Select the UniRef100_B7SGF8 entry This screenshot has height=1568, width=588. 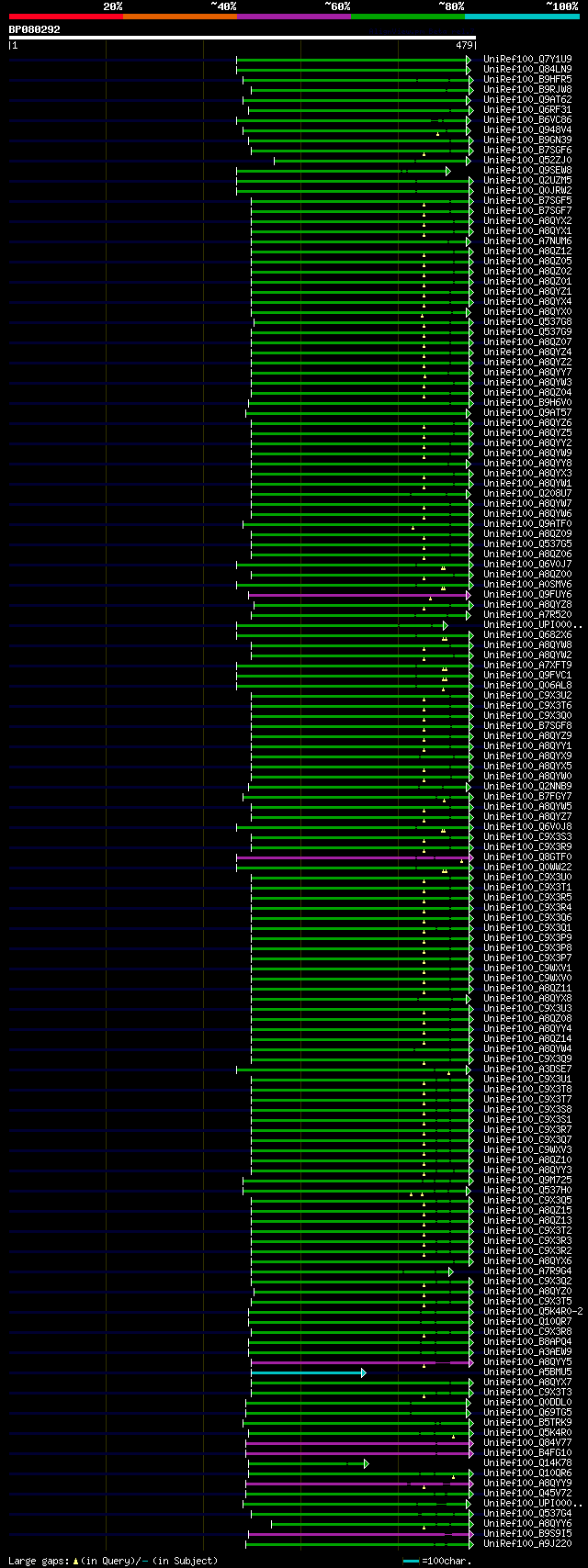(527, 725)
